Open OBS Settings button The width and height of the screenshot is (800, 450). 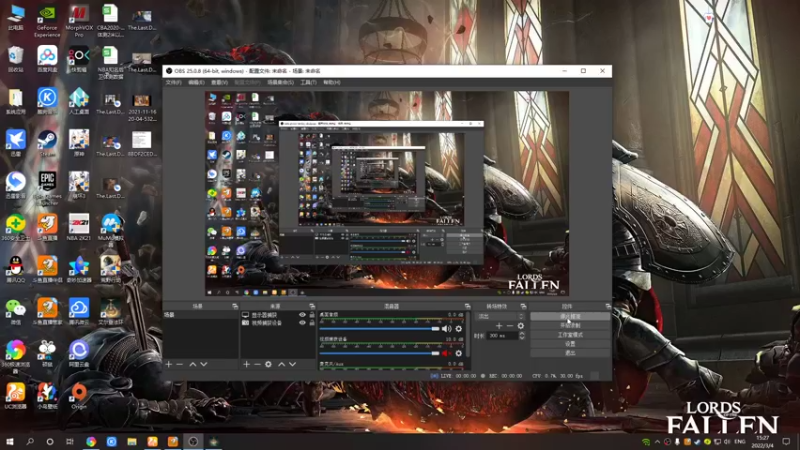click(570, 344)
